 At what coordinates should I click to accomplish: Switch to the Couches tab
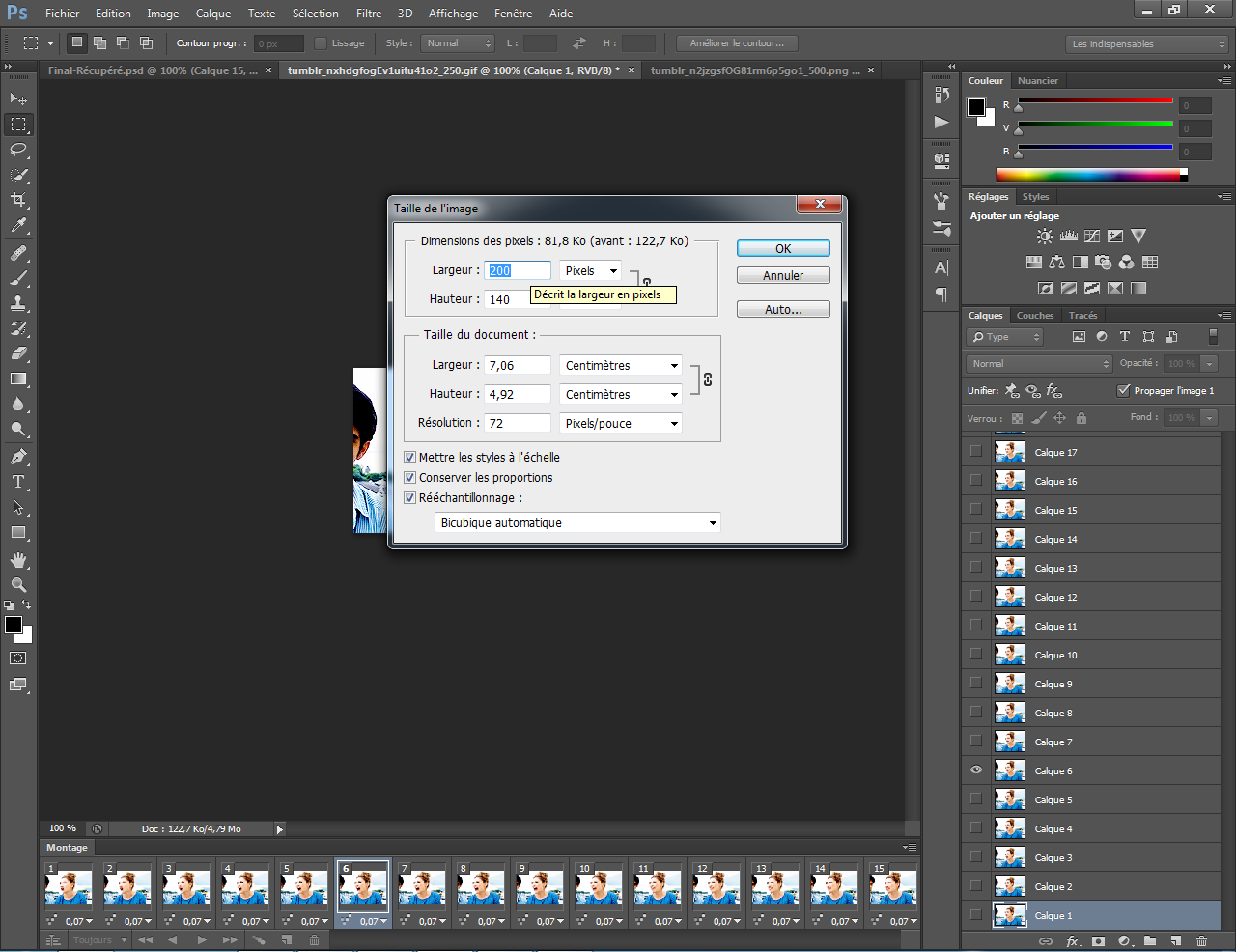click(1035, 316)
